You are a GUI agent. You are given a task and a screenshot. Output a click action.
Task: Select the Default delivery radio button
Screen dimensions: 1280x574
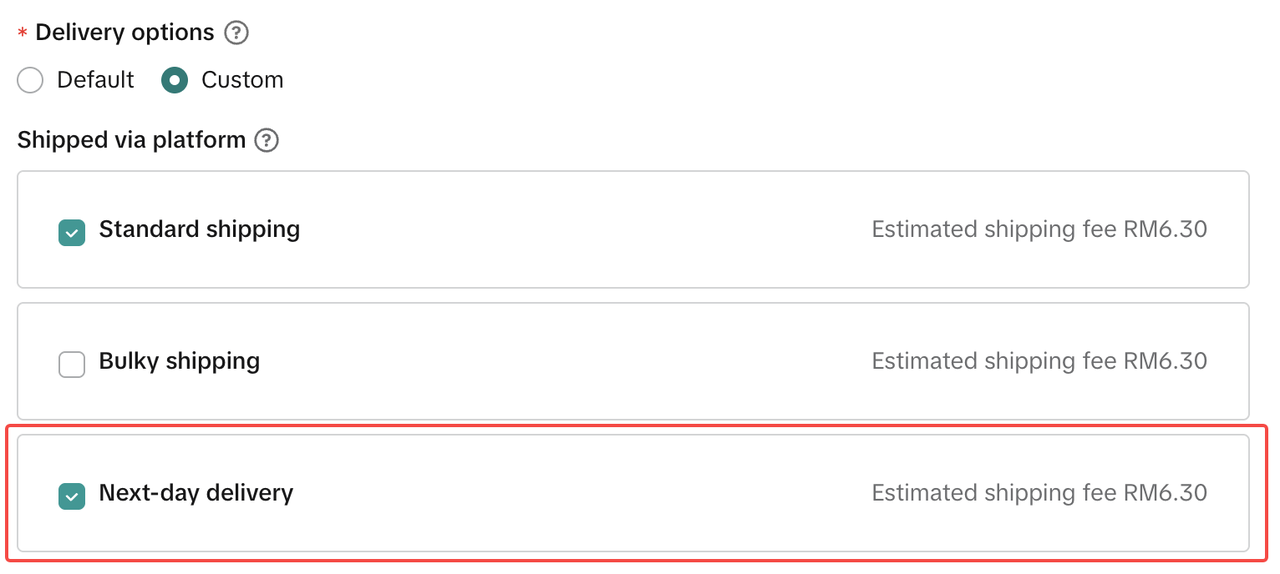coord(30,80)
